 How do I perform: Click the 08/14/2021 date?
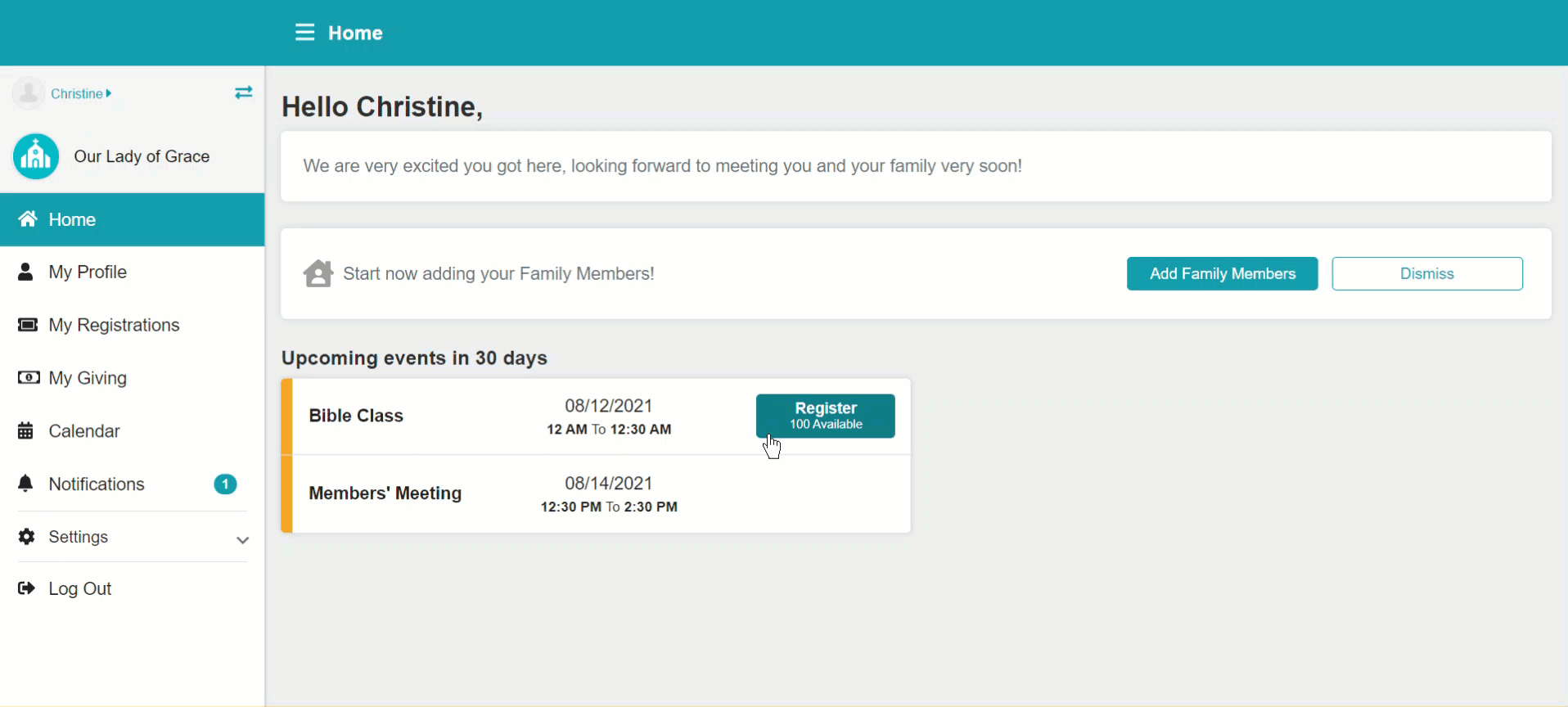click(x=609, y=484)
